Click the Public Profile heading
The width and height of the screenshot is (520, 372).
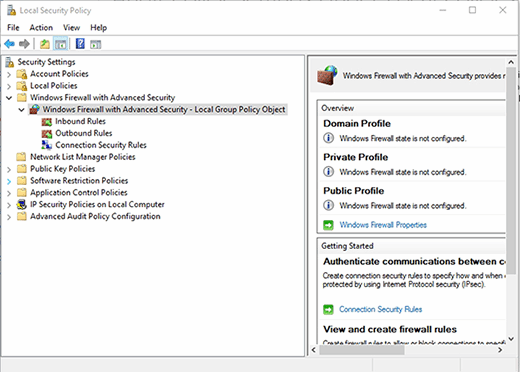tap(354, 191)
